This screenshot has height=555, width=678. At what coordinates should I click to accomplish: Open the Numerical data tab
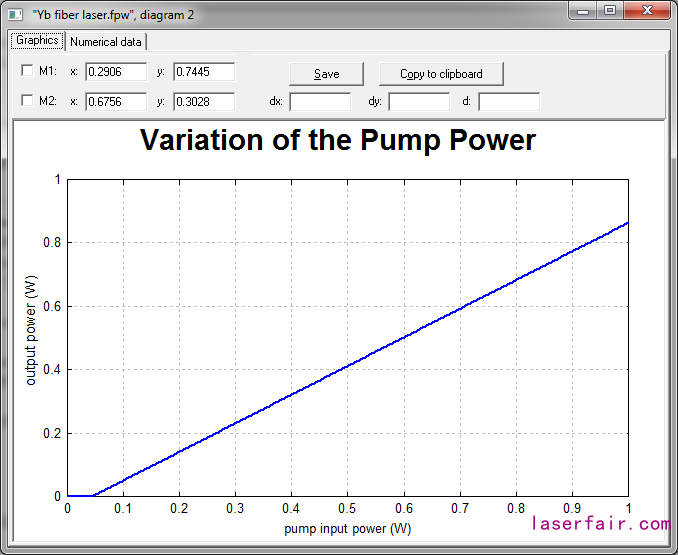106,42
